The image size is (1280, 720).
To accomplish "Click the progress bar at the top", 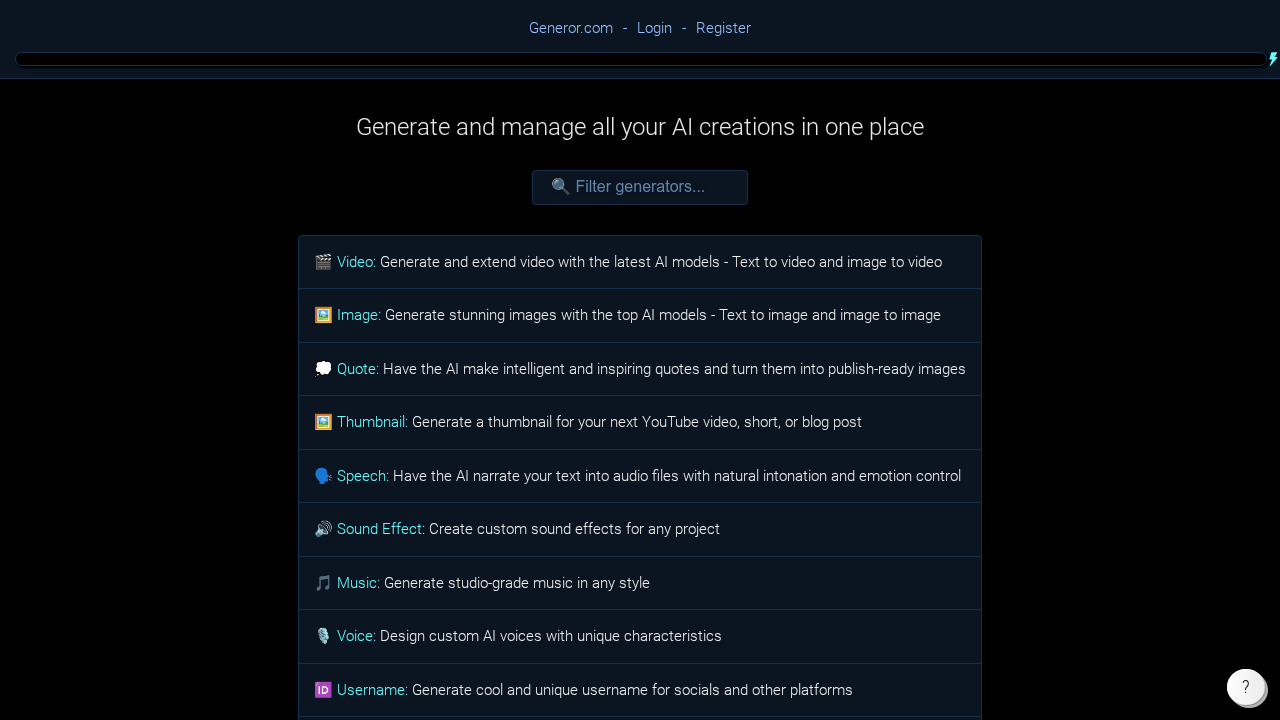I will coord(640,59).
